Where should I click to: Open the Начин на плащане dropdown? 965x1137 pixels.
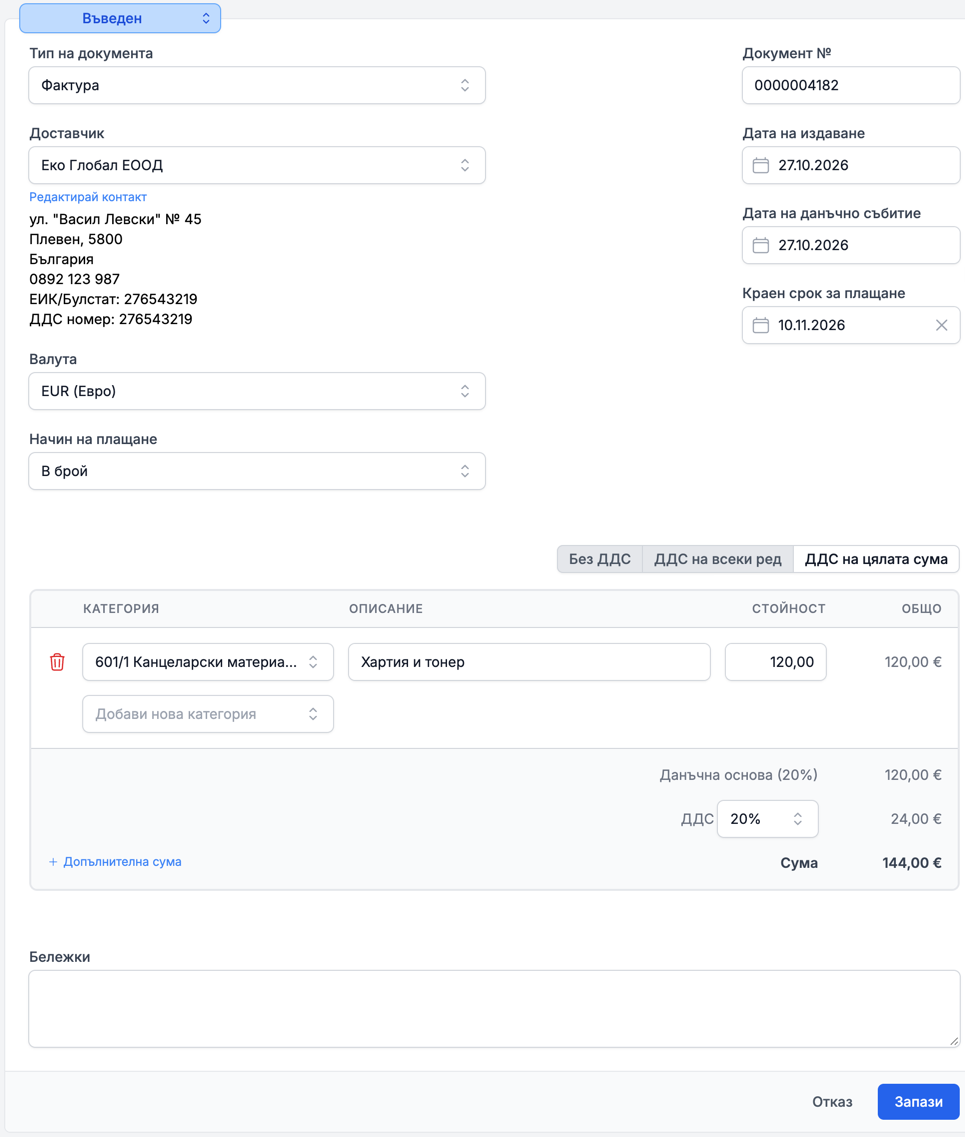coord(257,471)
